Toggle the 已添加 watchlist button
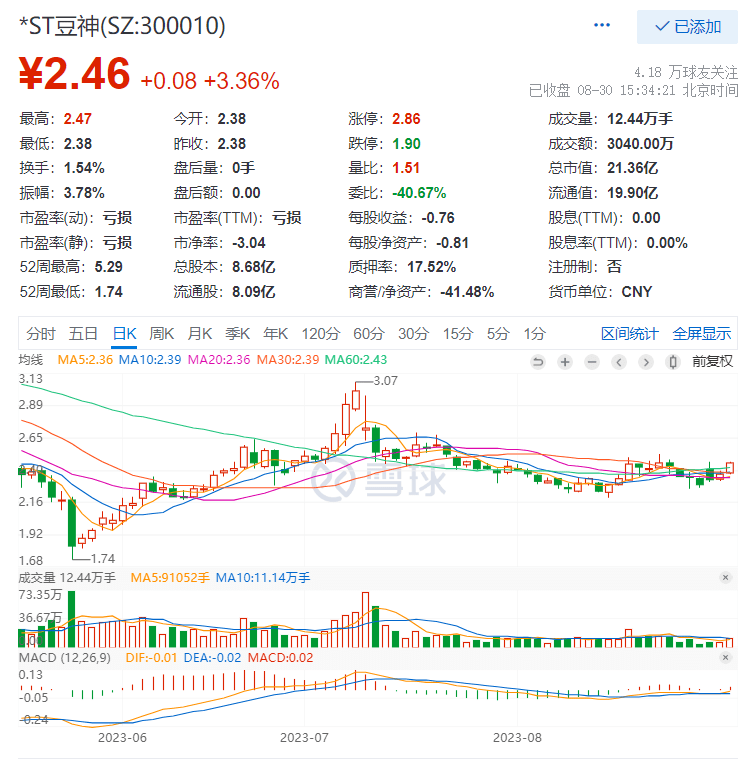Screen dimensions: 750x759 click(686, 27)
